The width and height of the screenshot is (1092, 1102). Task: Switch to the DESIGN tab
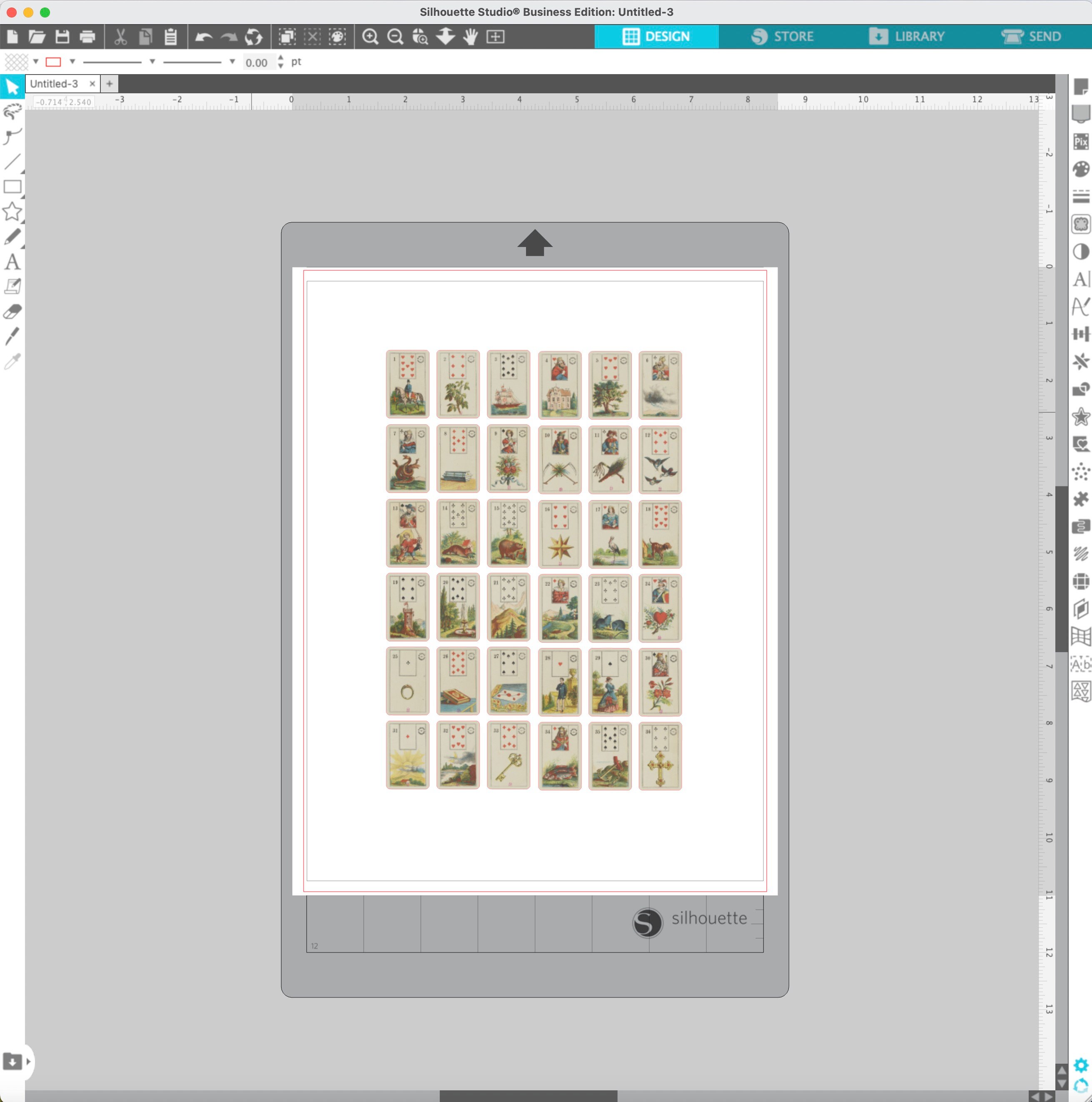[x=656, y=37]
